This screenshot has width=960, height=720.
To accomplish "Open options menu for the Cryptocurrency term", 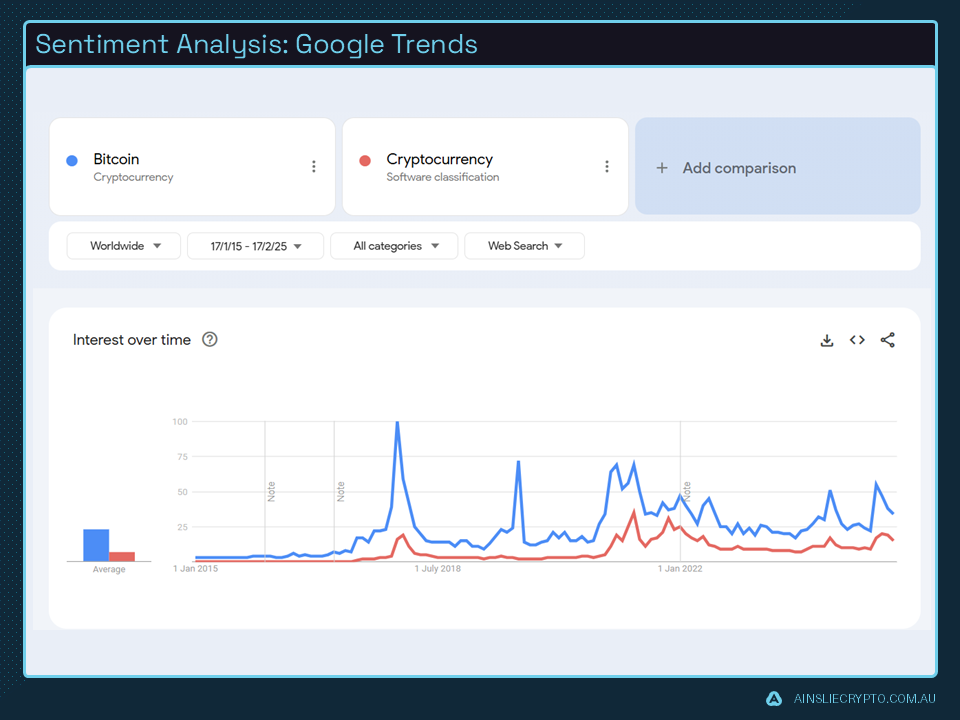I will [x=607, y=166].
